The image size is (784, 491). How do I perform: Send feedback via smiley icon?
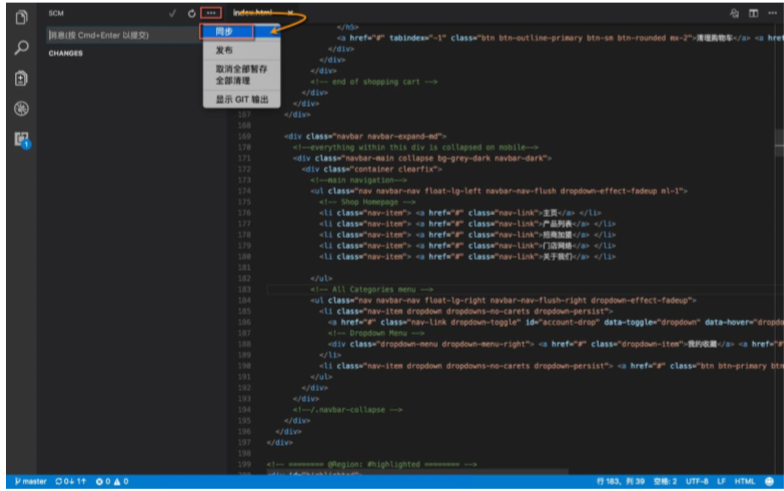tap(770, 482)
